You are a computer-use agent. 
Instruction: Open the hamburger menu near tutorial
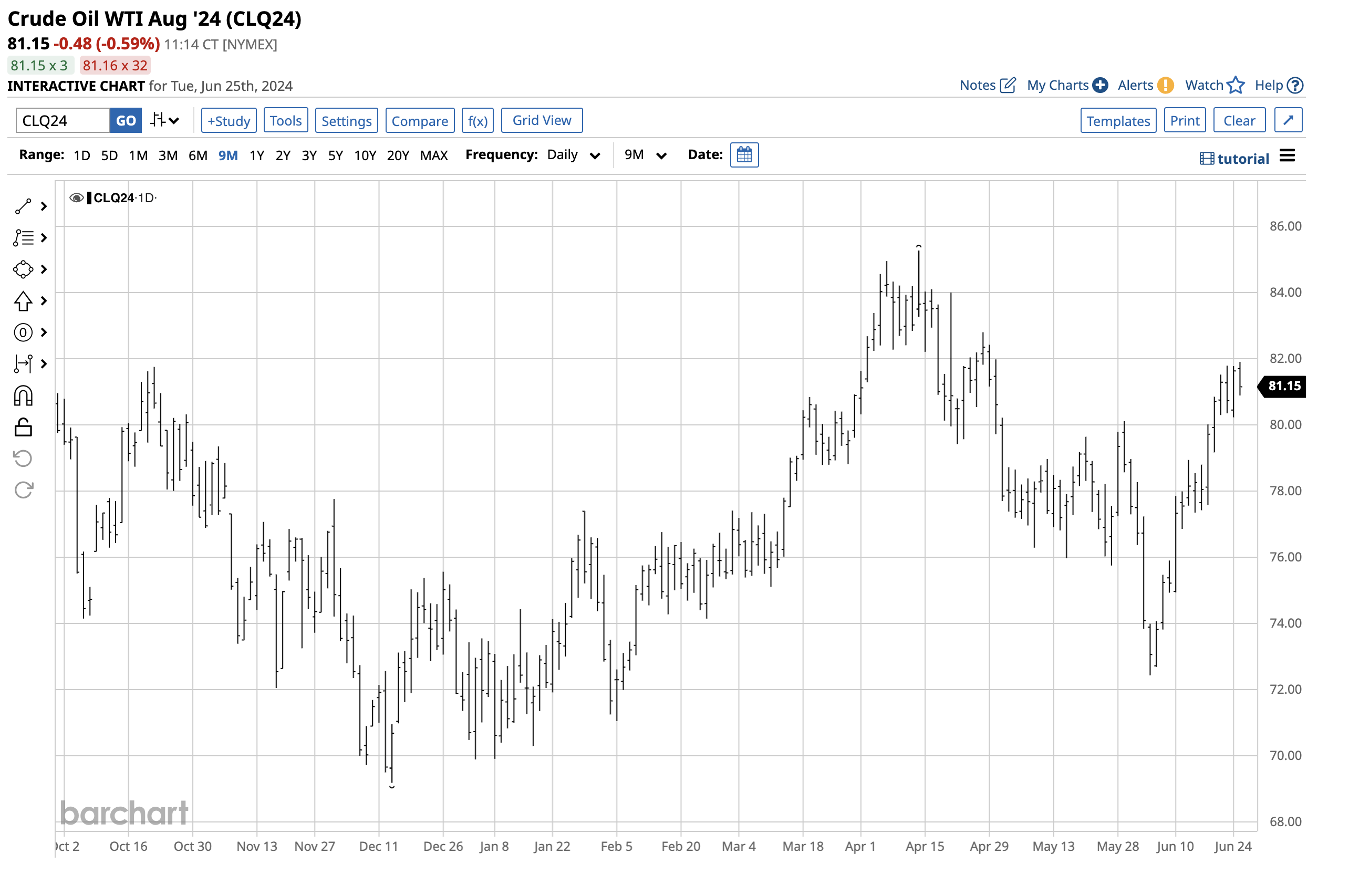click(x=1286, y=156)
